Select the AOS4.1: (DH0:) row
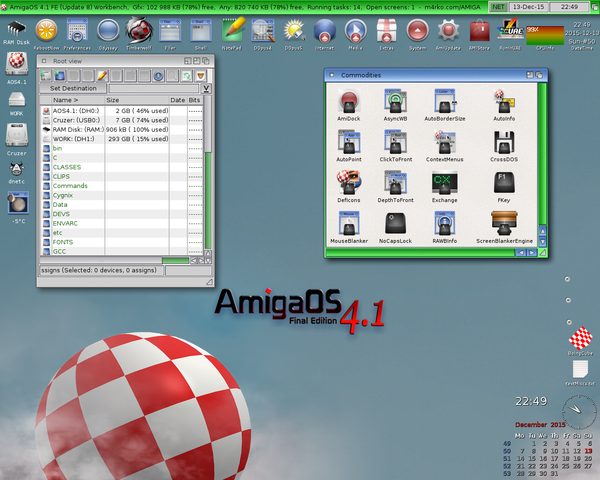The image size is (600, 480). (x=122, y=111)
